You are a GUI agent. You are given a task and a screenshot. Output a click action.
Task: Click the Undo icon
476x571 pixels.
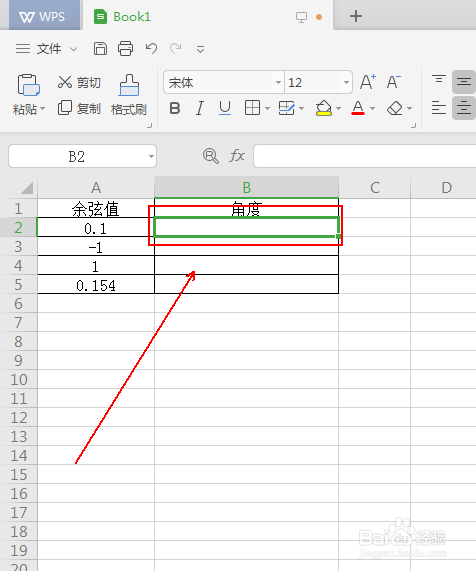[x=151, y=48]
